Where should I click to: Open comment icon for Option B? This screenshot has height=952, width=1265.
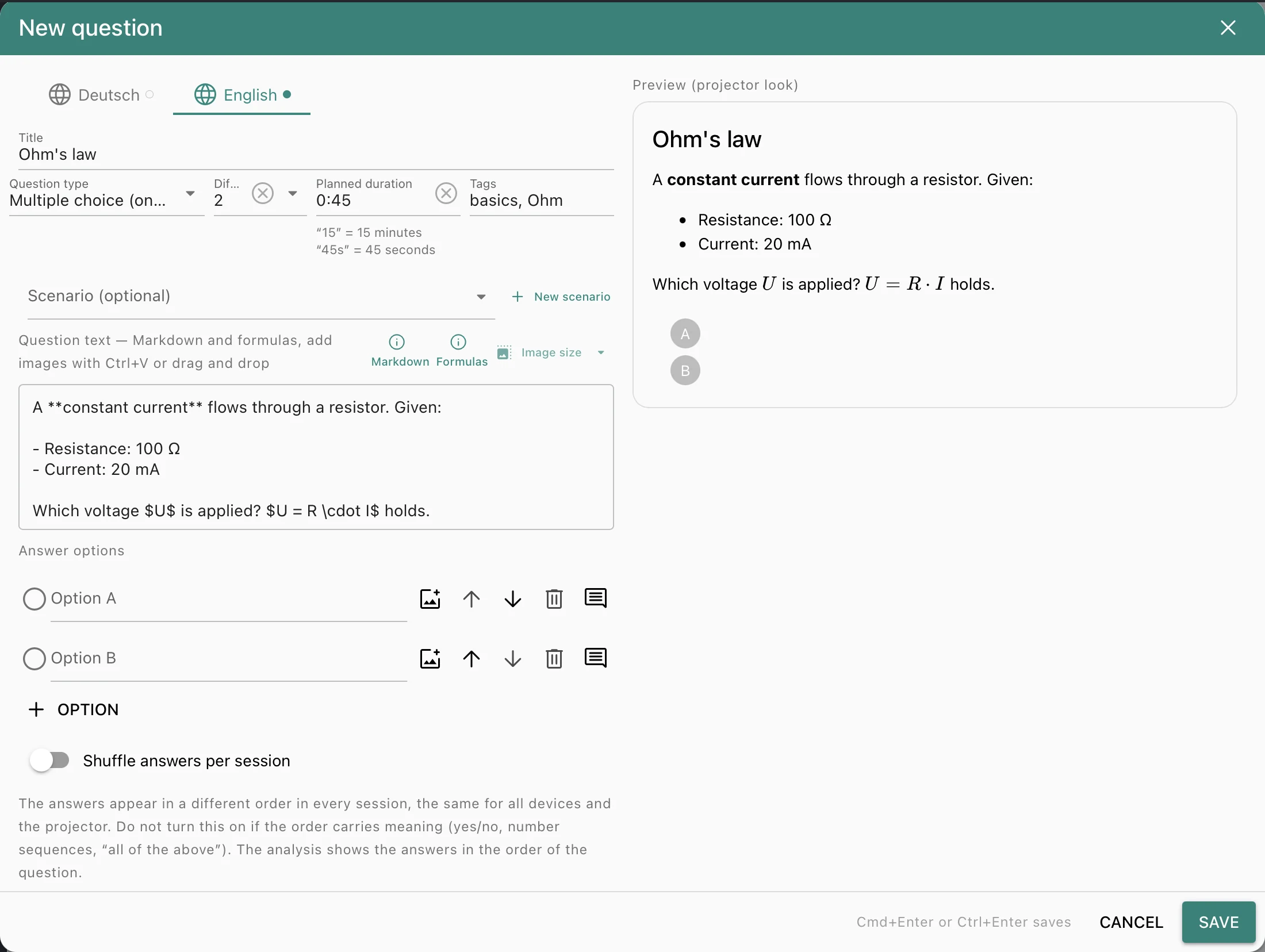pyautogui.click(x=596, y=658)
